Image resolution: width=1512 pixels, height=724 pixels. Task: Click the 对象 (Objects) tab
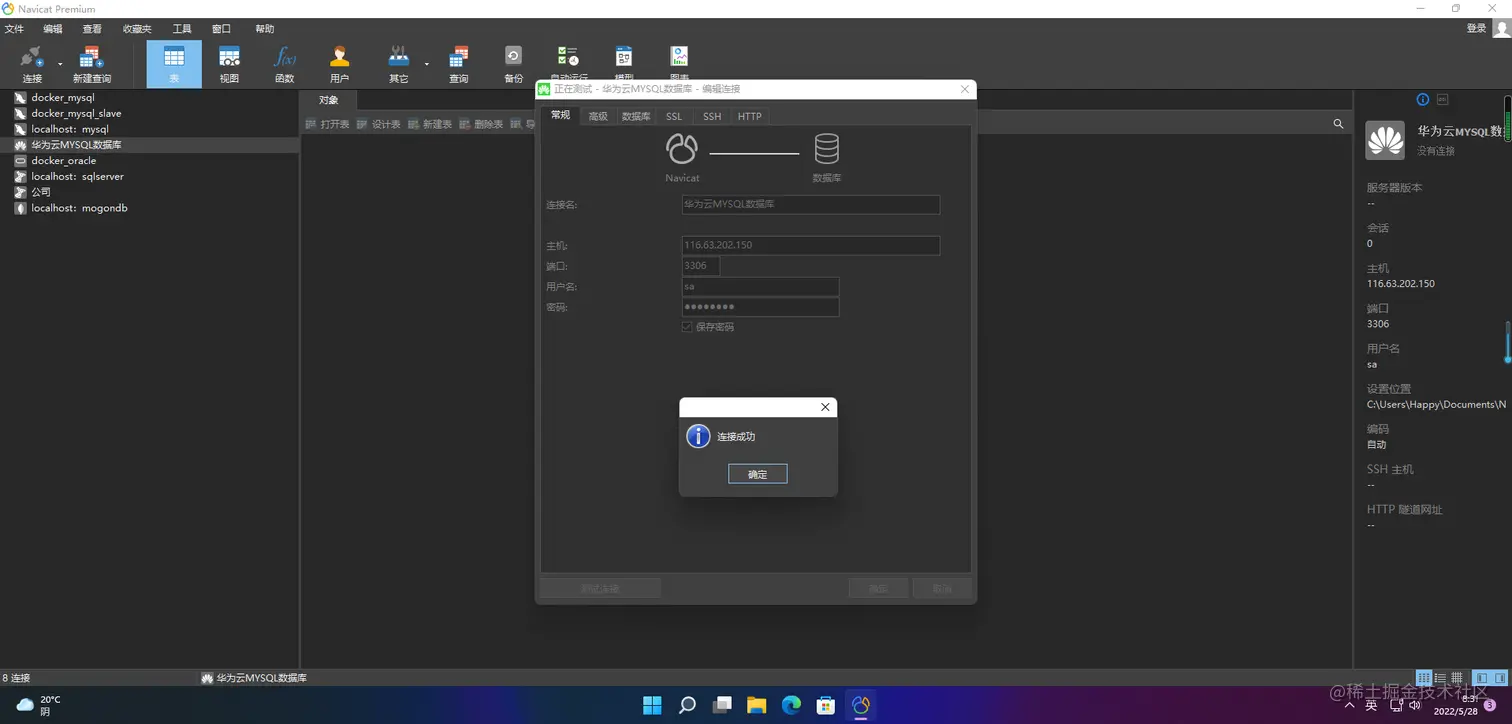(328, 99)
